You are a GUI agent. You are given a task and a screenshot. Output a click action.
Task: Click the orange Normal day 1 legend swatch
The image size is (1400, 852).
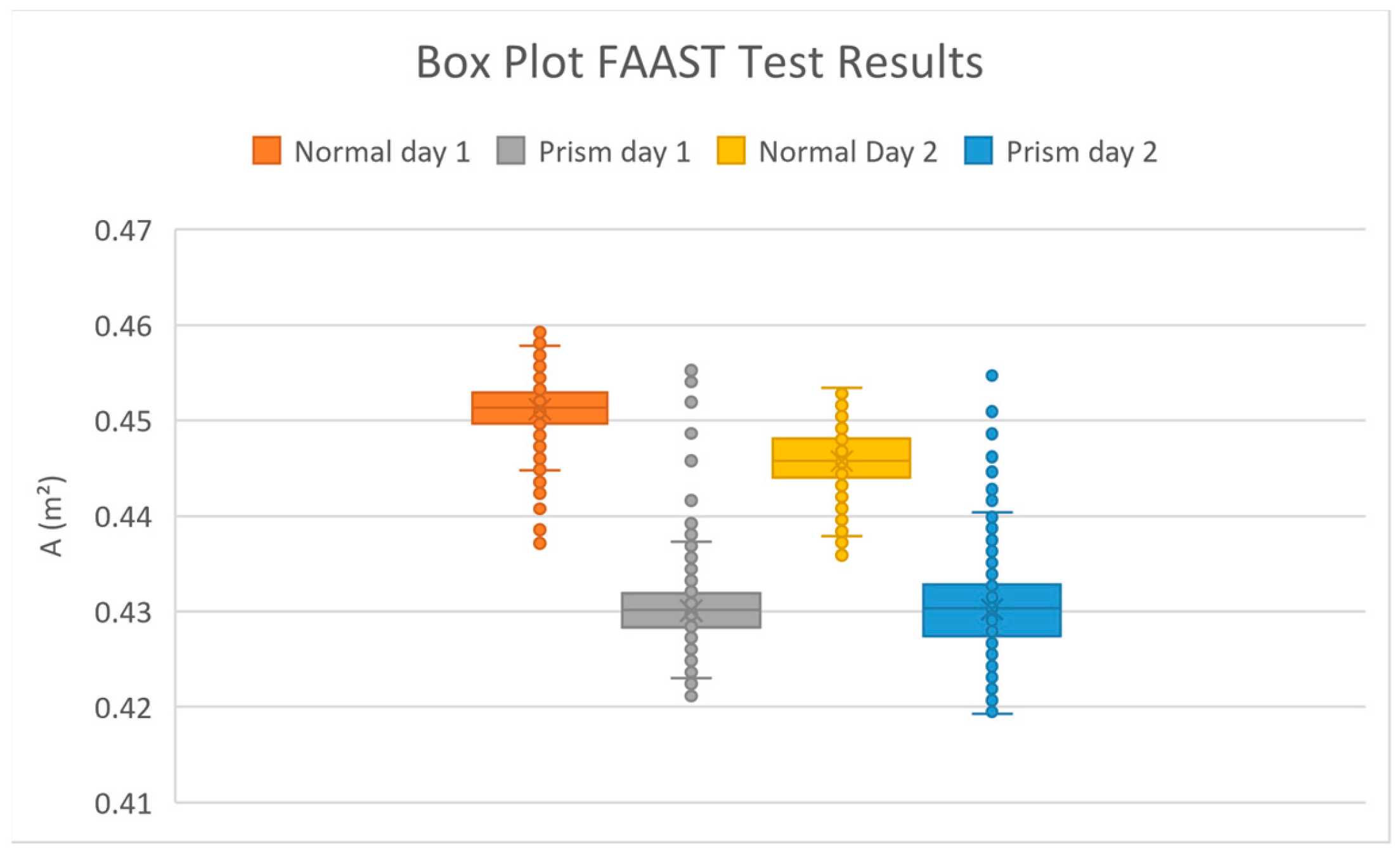[x=266, y=151]
